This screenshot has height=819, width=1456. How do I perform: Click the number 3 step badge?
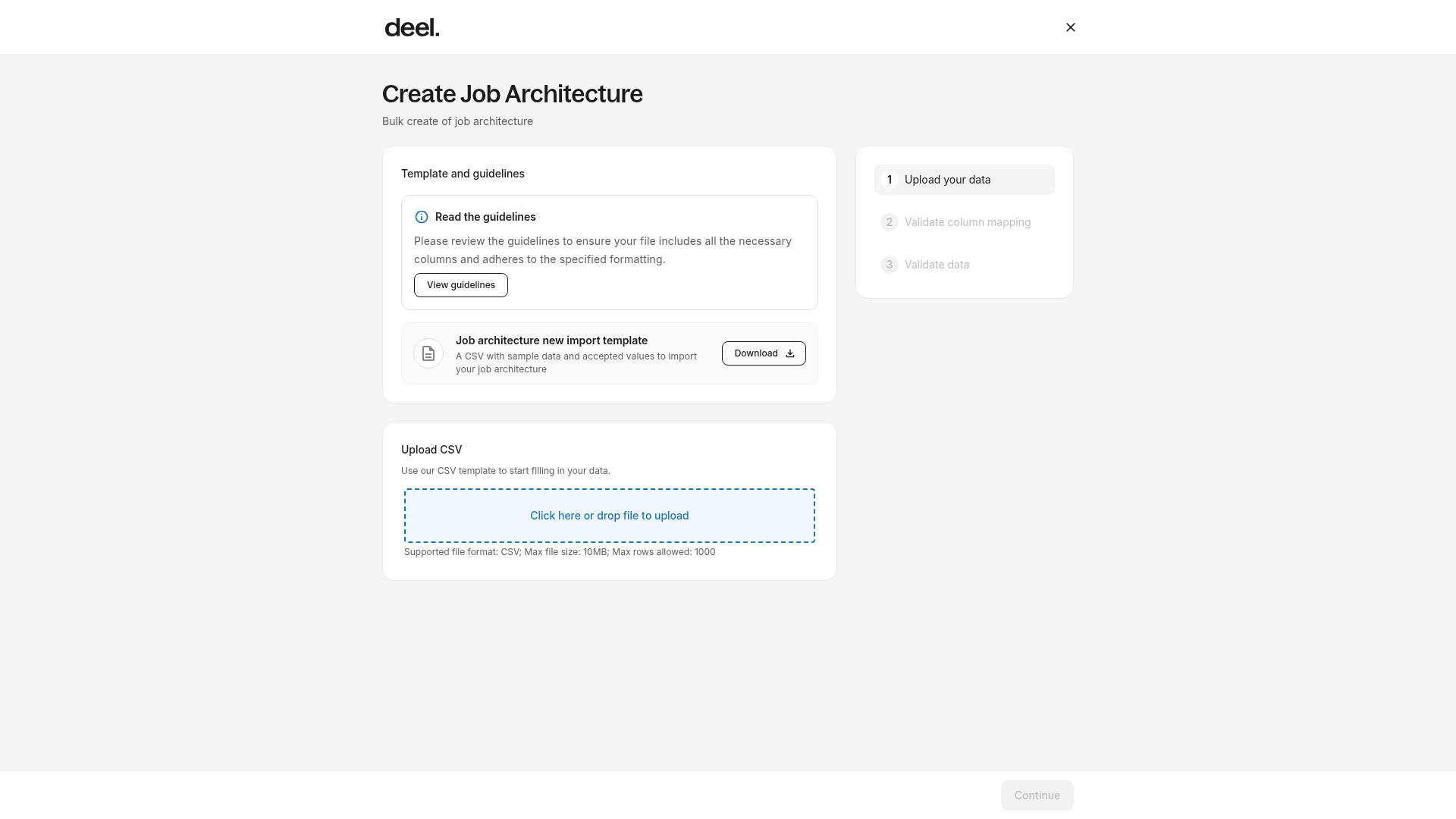click(890, 265)
